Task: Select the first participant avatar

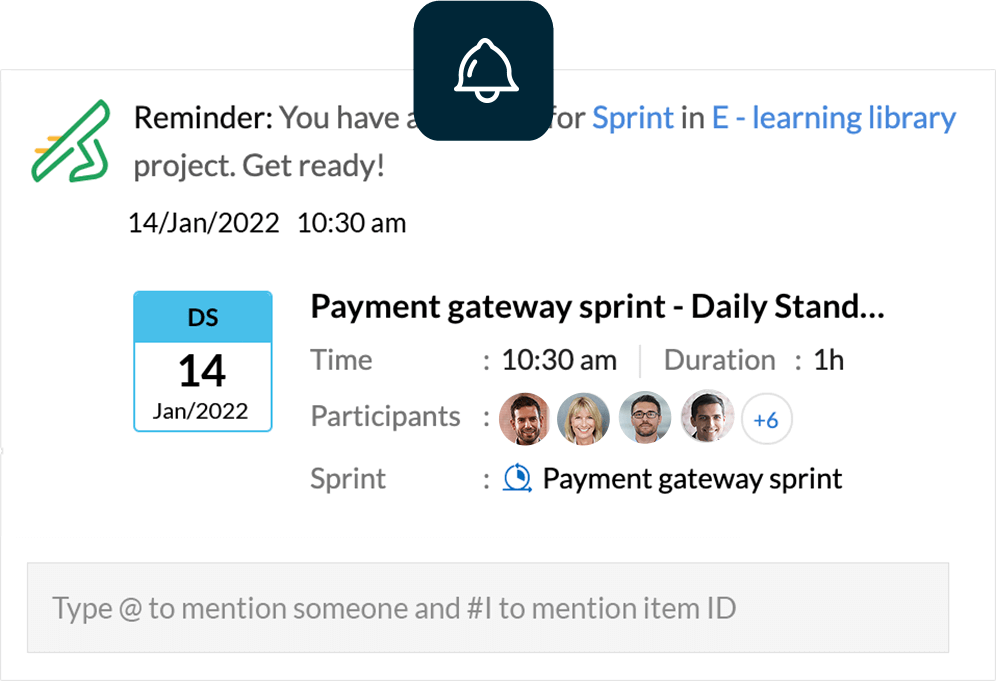Action: (x=525, y=419)
